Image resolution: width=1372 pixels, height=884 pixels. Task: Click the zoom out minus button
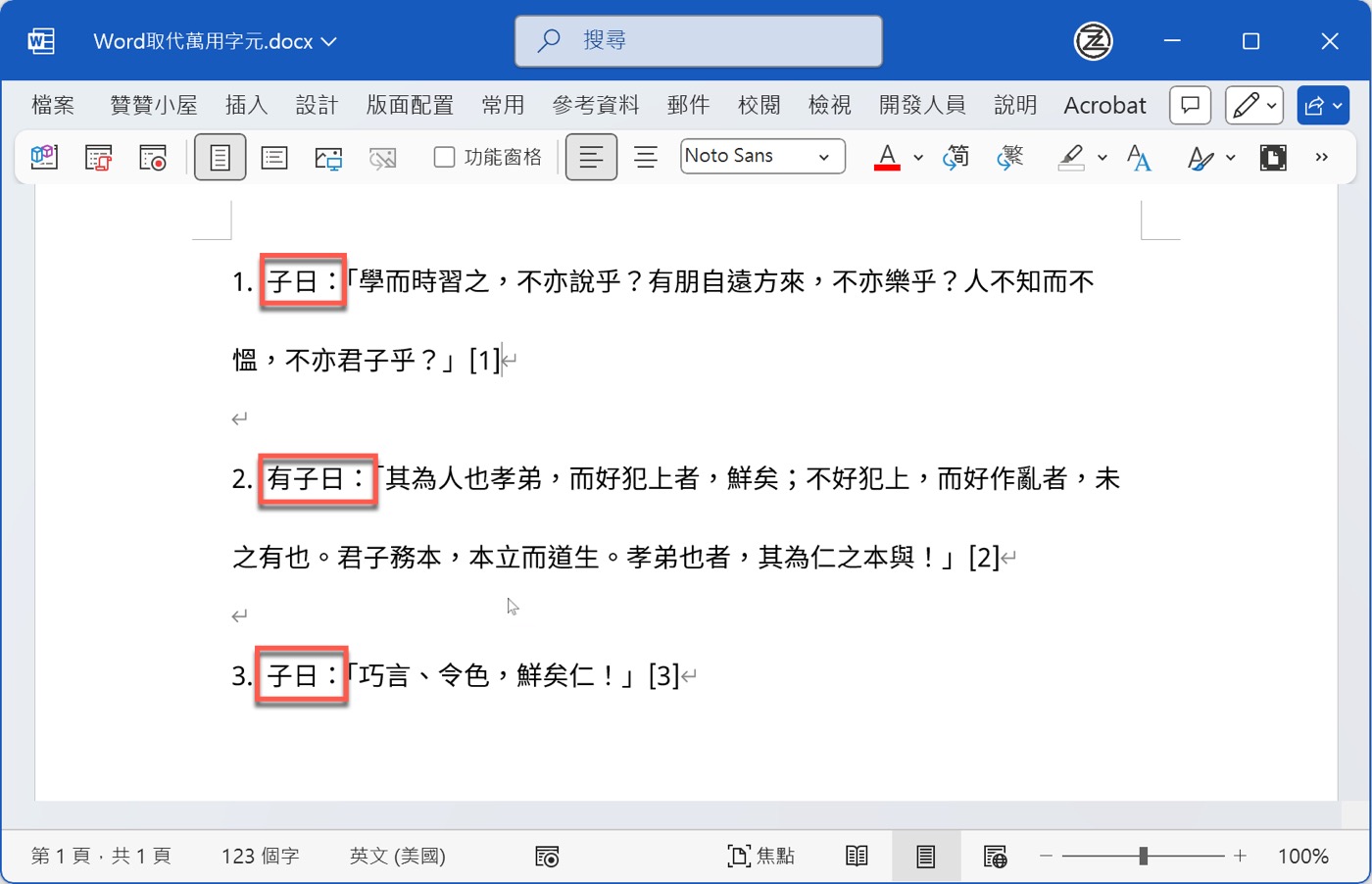[1046, 856]
